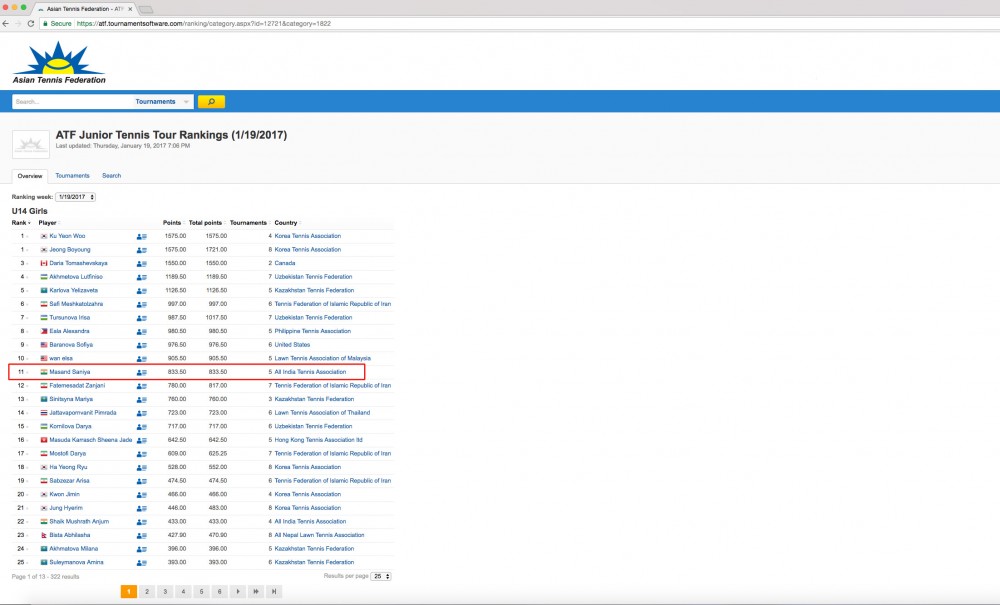Image resolution: width=1000 pixels, height=605 pixels.
Task: Open profile icon for Masand Saniya
Action: (x=142, y=372)
